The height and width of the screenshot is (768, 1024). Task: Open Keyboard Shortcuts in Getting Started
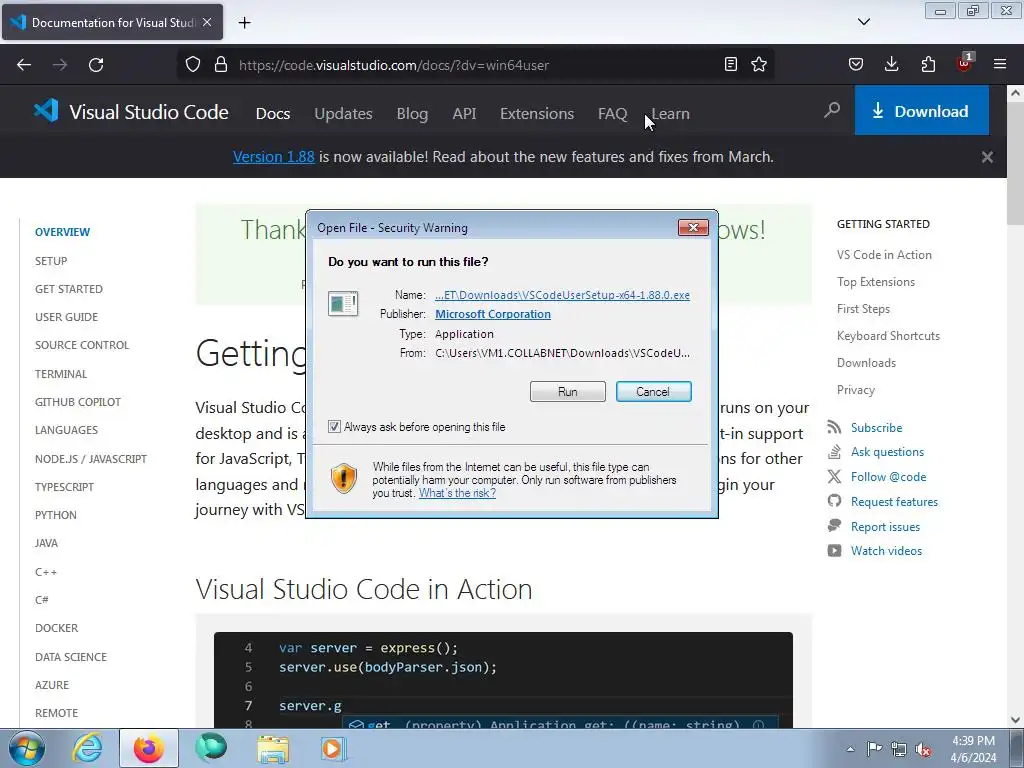(x=888, y=336)
